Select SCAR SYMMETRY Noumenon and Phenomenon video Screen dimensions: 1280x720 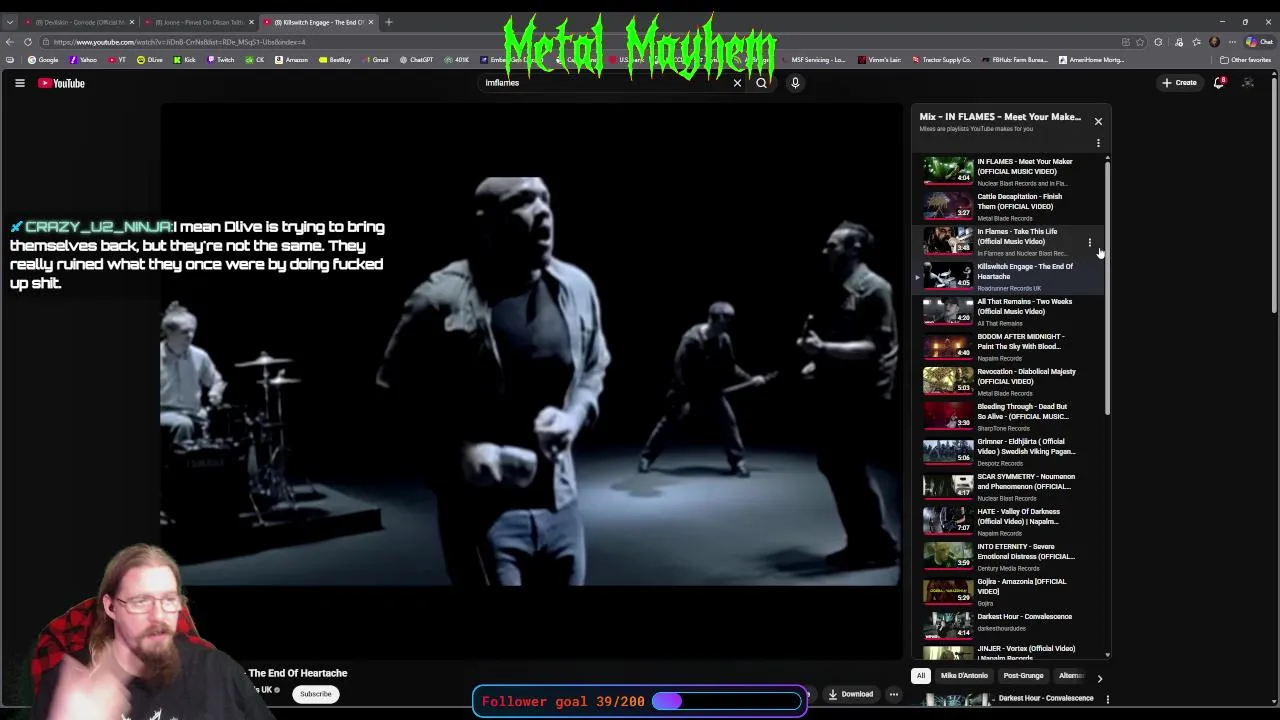(1010, 486)
